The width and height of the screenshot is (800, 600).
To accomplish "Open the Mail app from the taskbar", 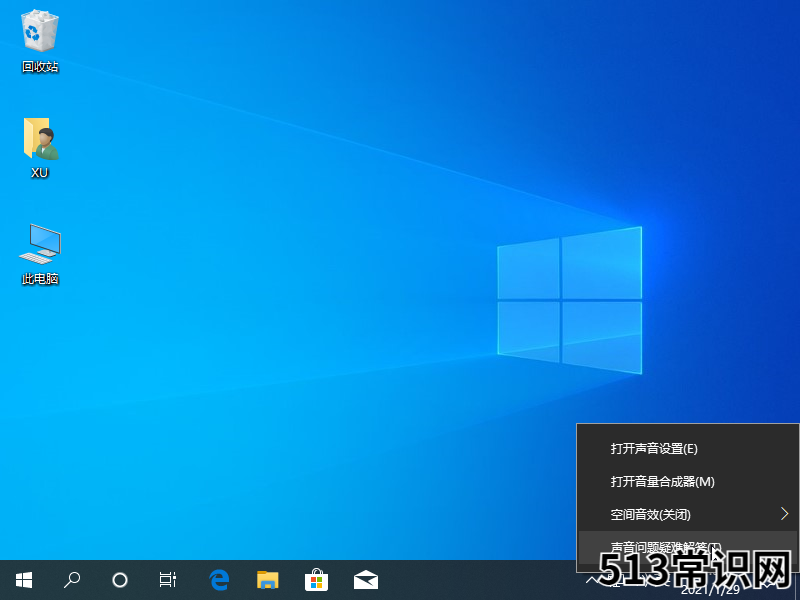I will pos(366,580).
